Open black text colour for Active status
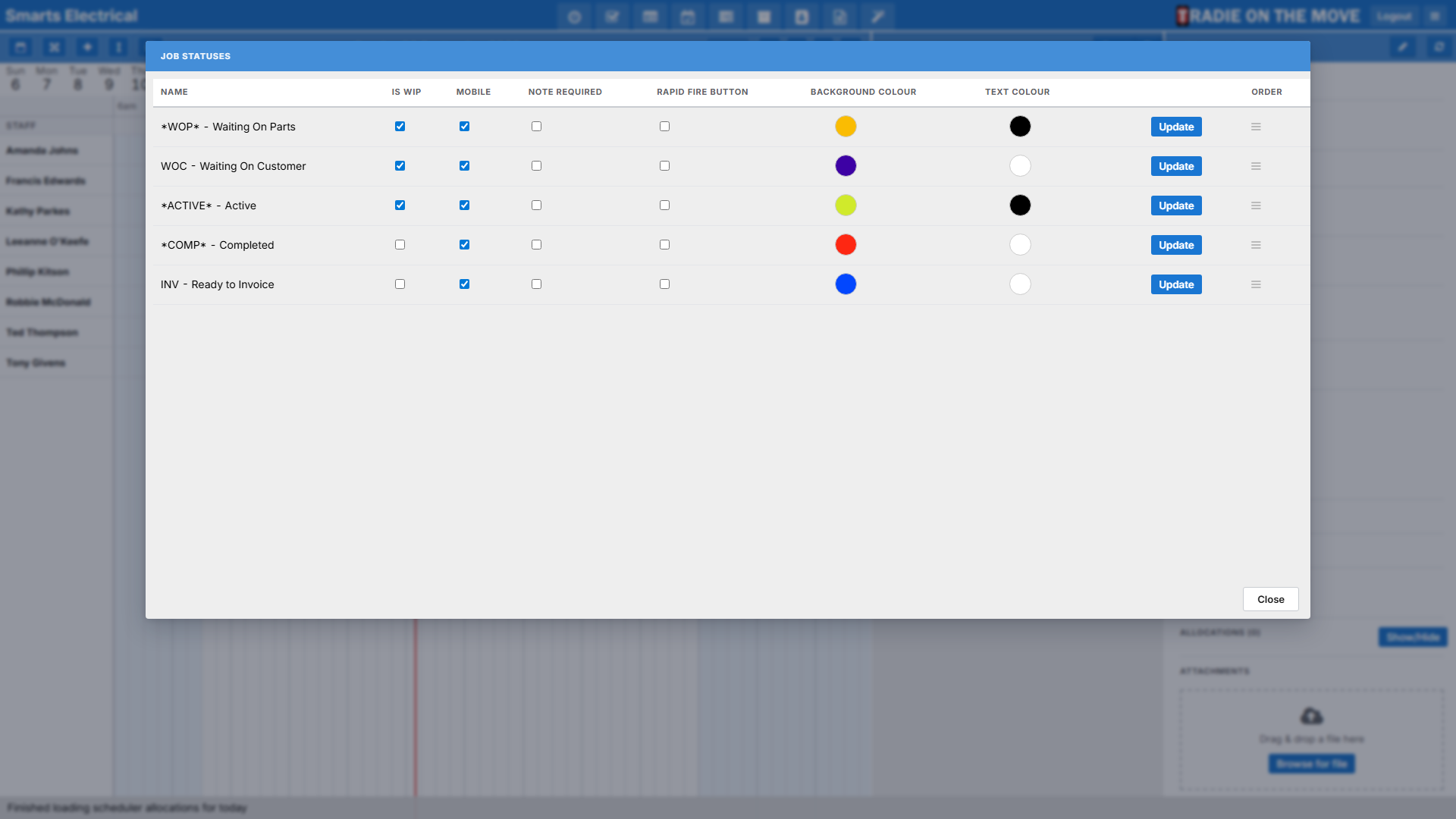The width and height of the screenshot is (1456, 819). pos(1020,206)
